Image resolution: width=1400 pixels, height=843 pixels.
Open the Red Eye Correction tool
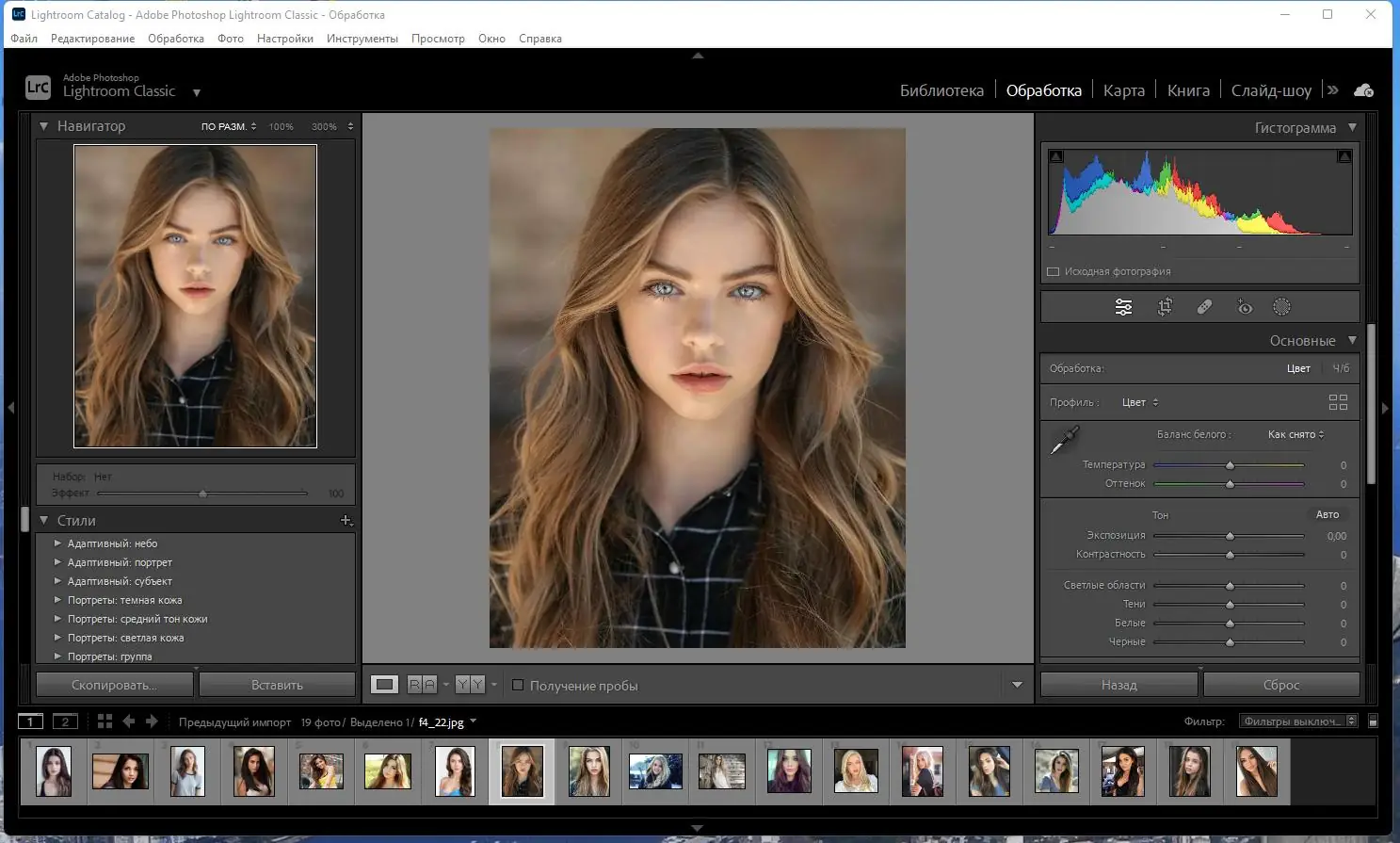click(1245, 306)
